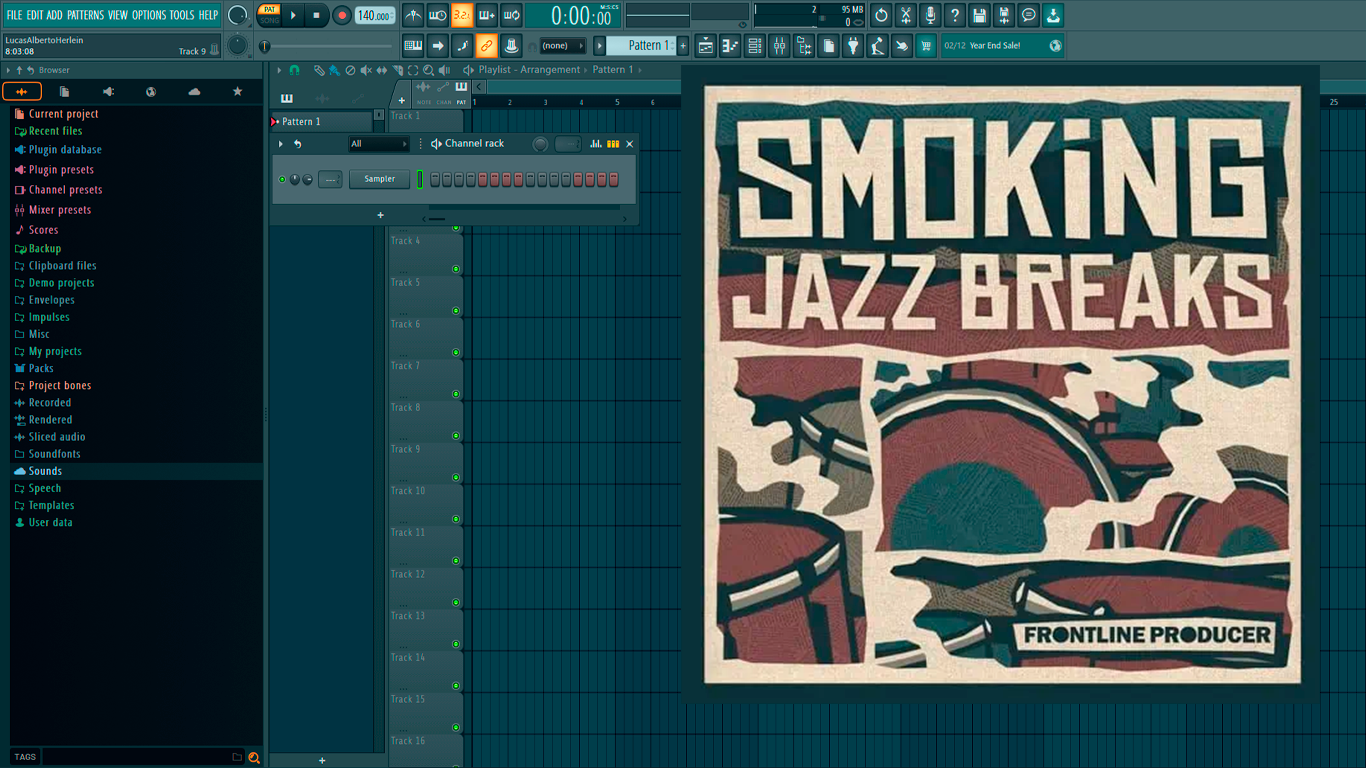
Task: Open the audio editor scissors icon
Action: (906, 16)
